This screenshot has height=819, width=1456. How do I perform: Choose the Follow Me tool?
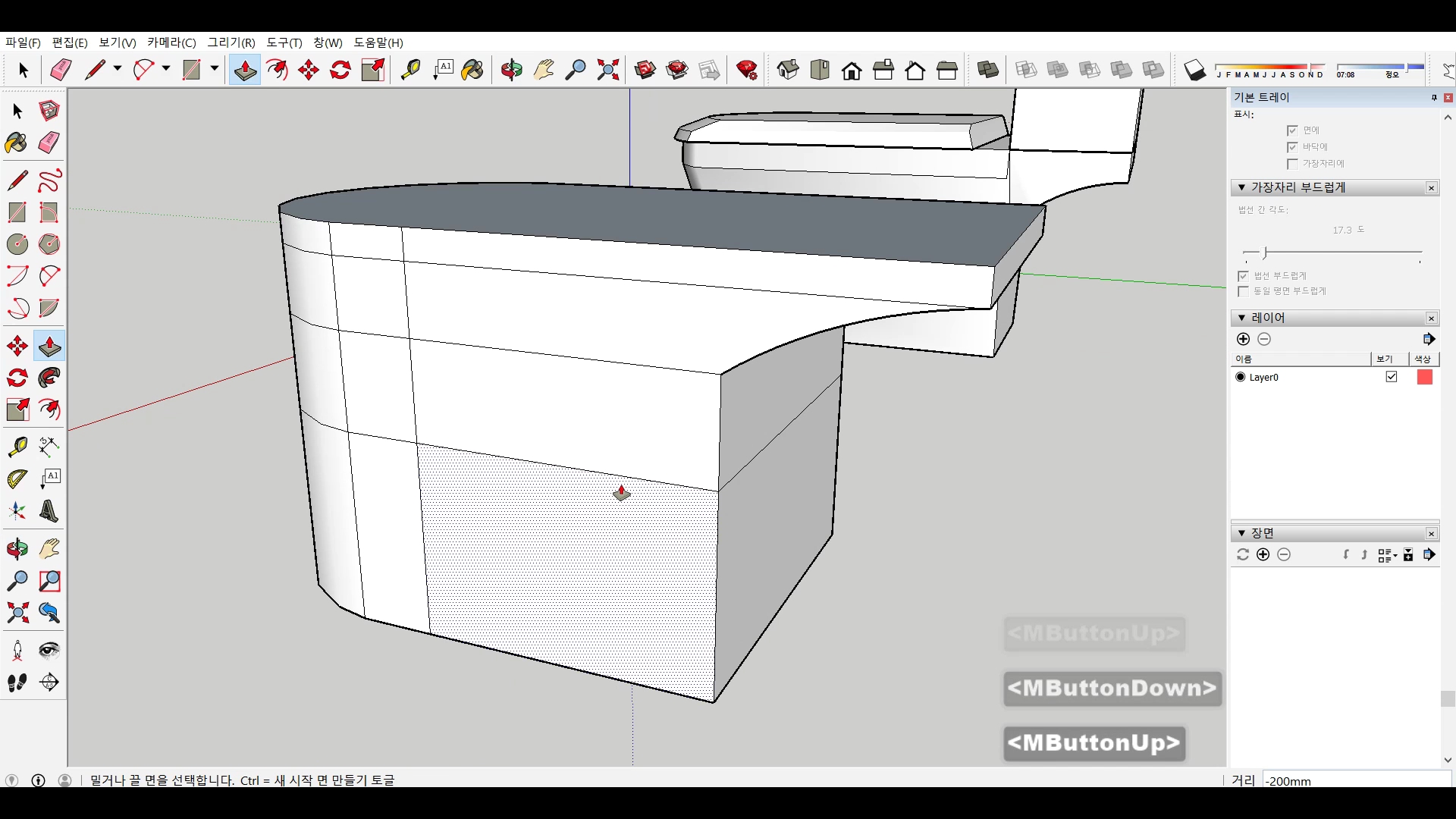pos(49,378)
